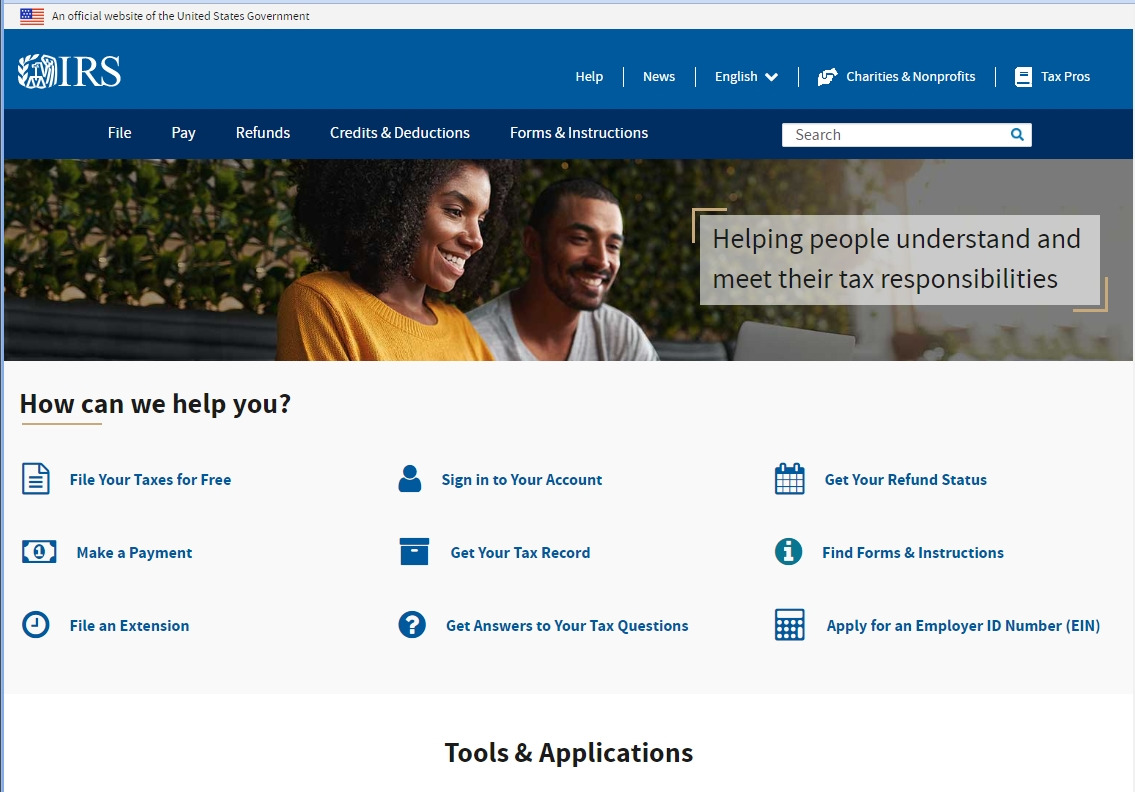
Task: Click the Charities & Nonprofits hand icon
Action: point(827,77)
